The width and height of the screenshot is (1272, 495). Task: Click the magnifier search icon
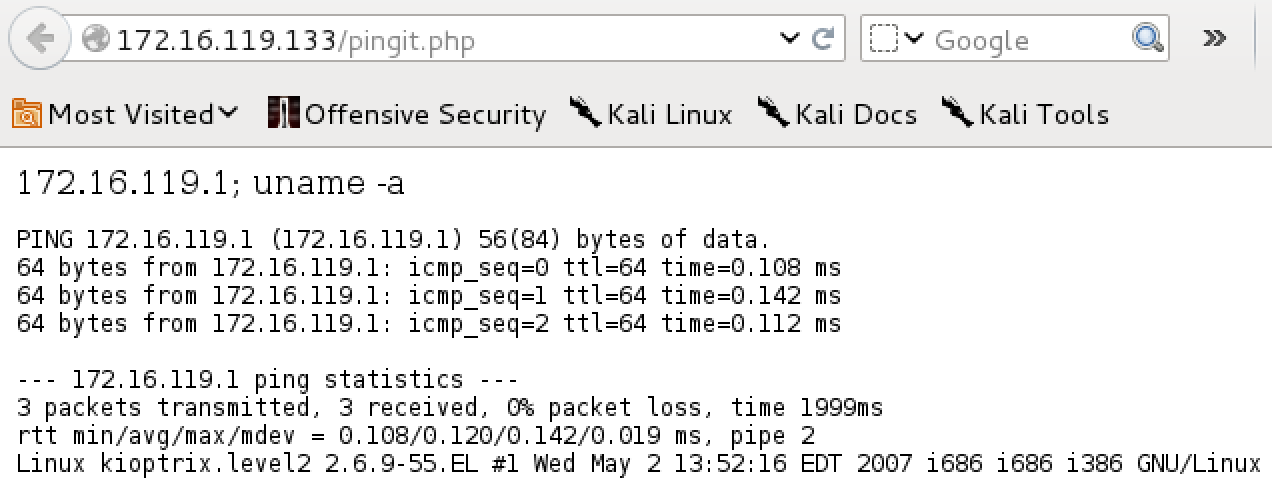(1146, 39)
